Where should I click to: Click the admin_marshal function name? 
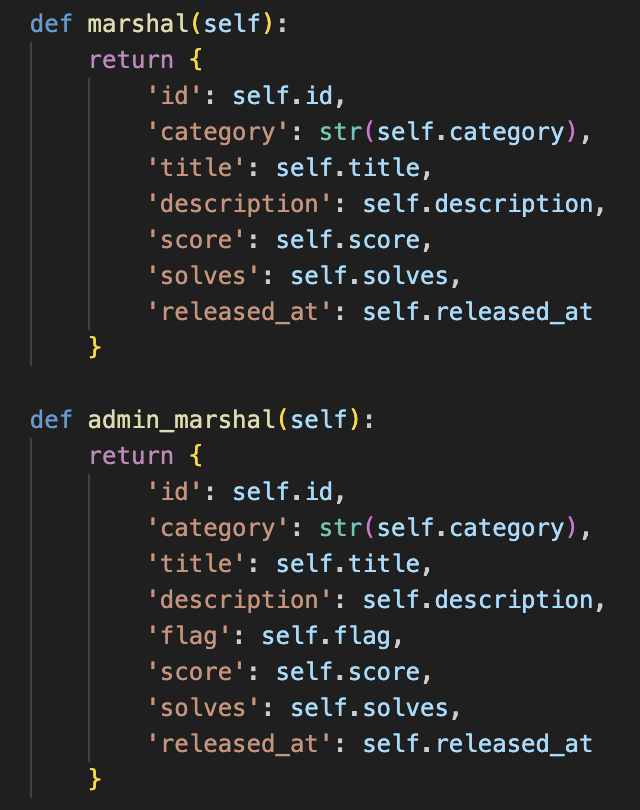click(182, 420)
